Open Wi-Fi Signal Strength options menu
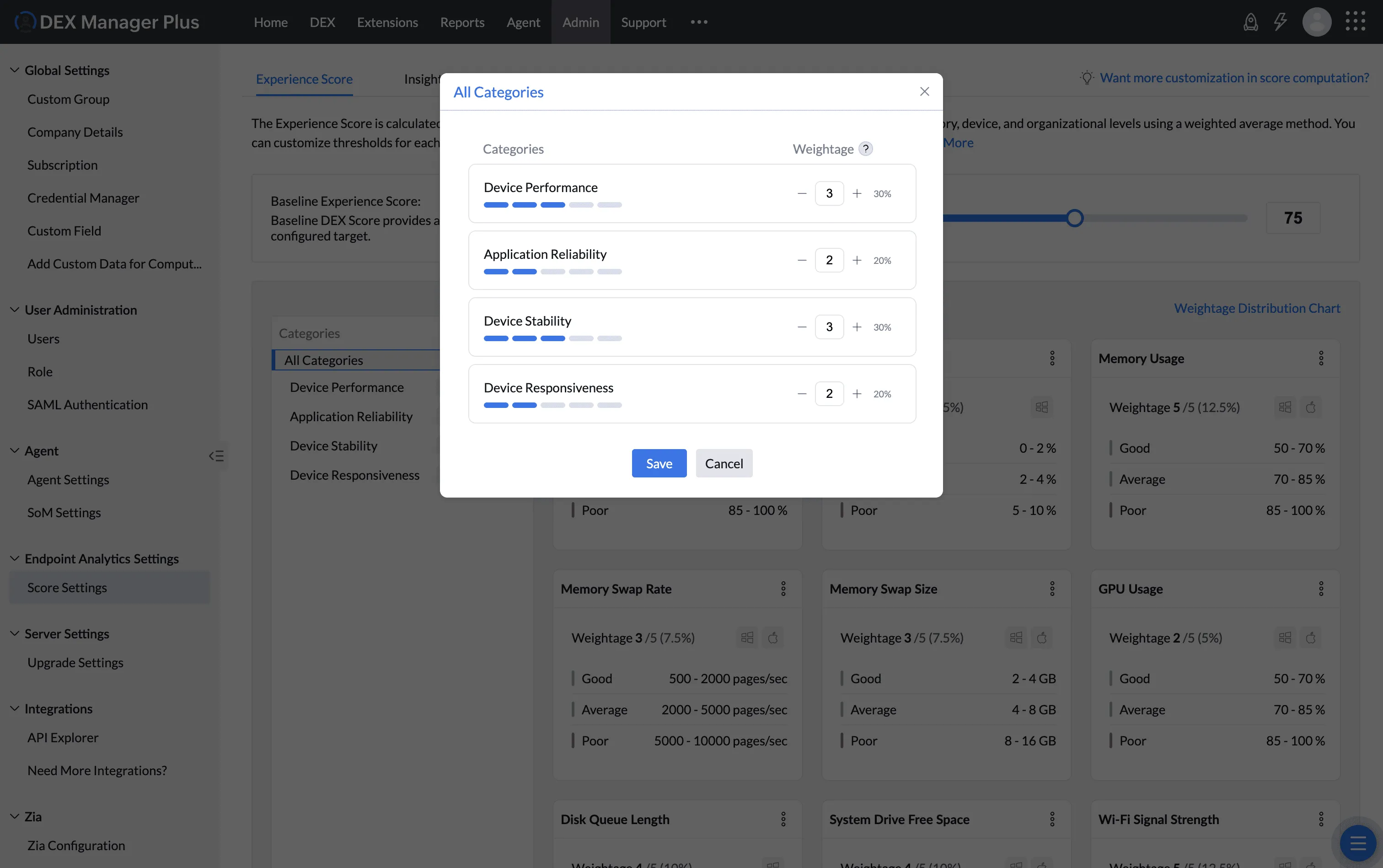 pos(1320,819)
